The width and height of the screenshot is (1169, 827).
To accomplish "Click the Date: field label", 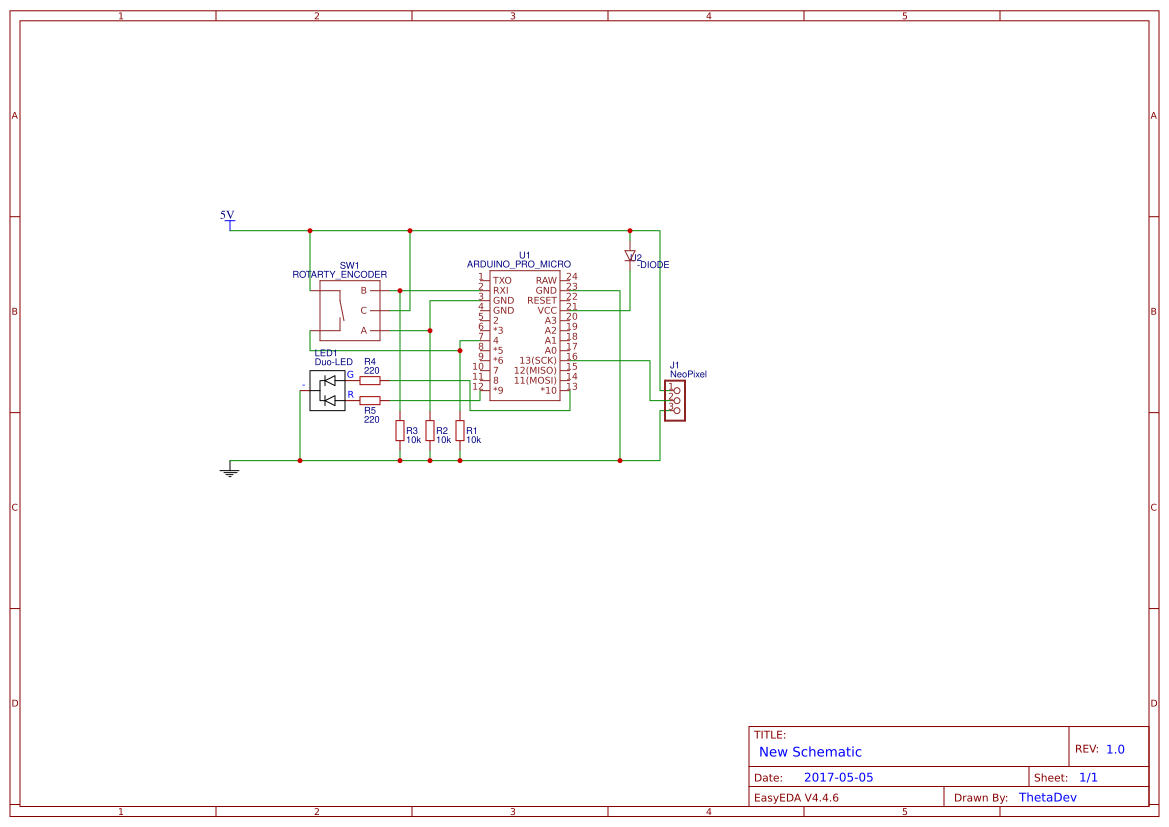I will coord(768,778).
